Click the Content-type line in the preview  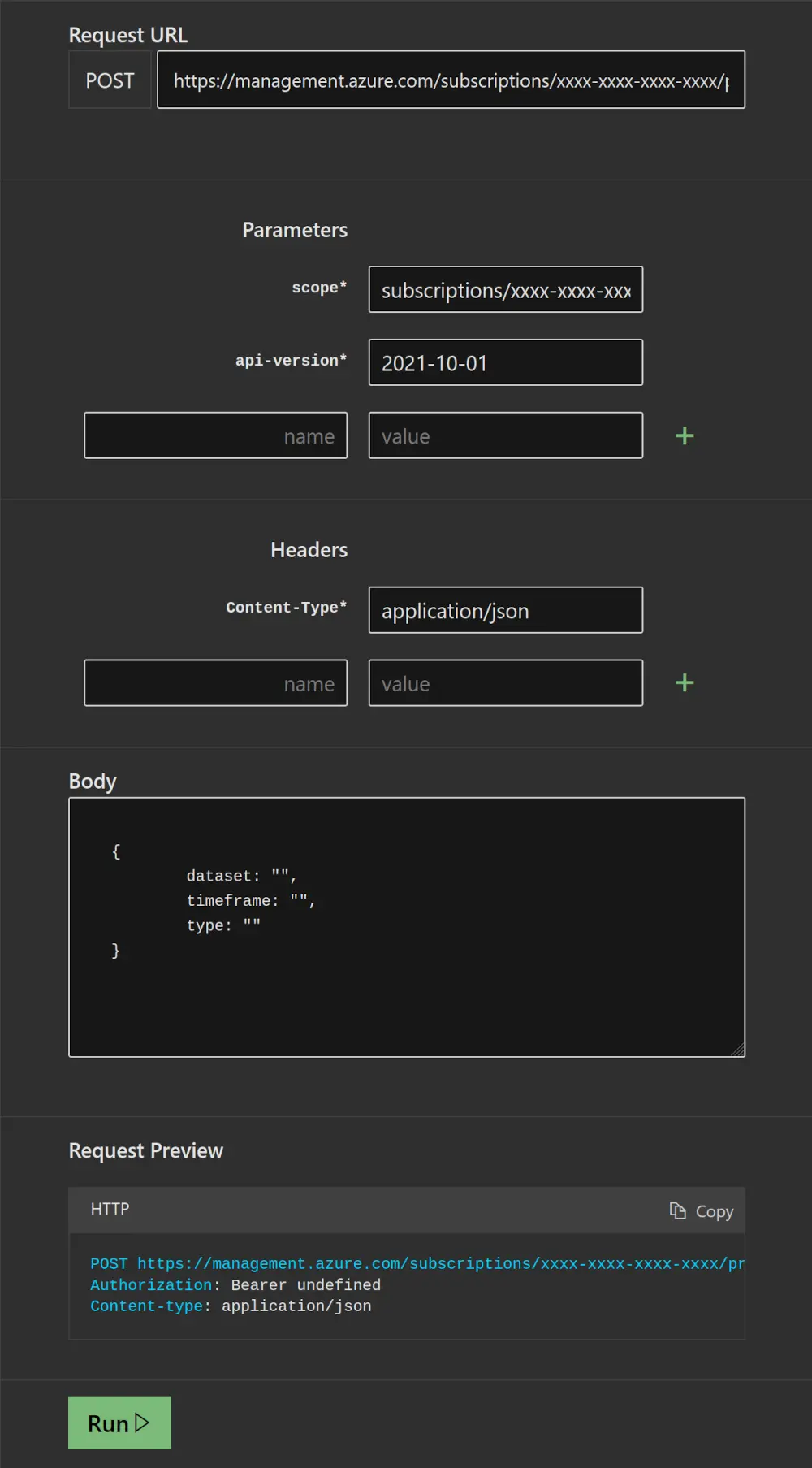231,1306
